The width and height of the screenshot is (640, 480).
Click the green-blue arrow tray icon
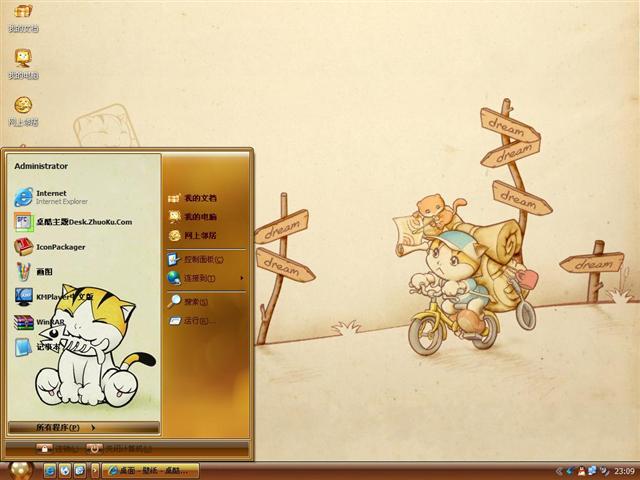(571, 471)
